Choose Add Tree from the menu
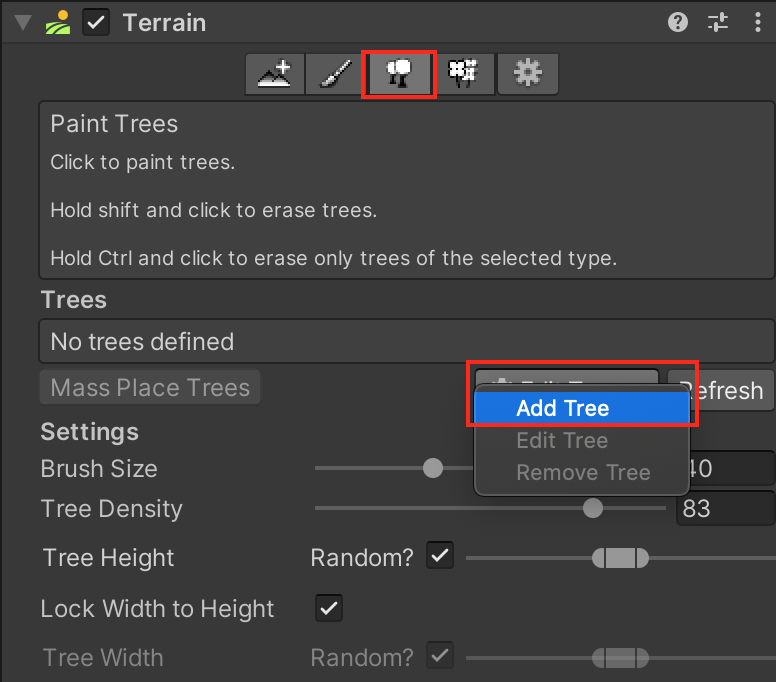 [x=562, y=408]
